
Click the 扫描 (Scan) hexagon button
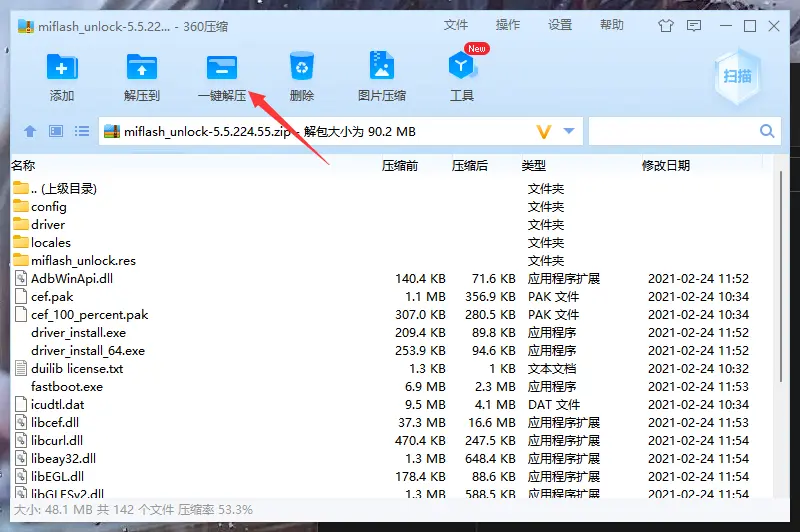(740, 75)
